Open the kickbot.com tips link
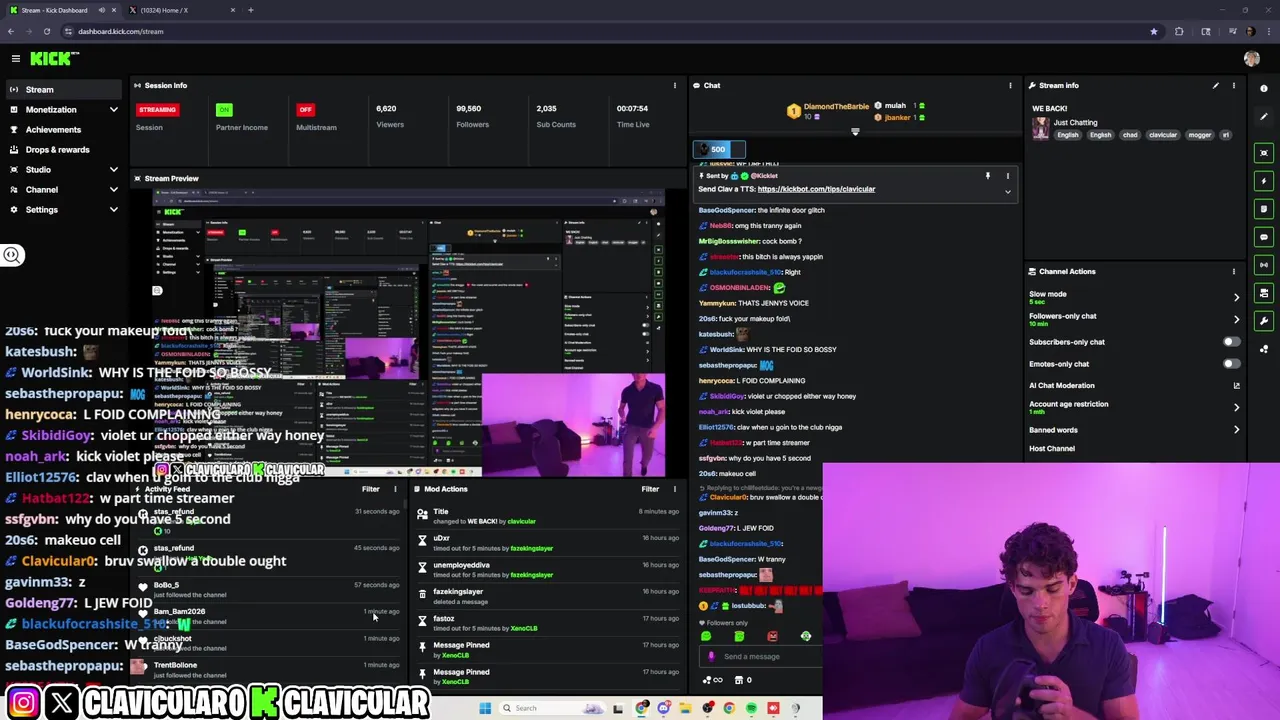1280x720 pixels. click(816, 189)
